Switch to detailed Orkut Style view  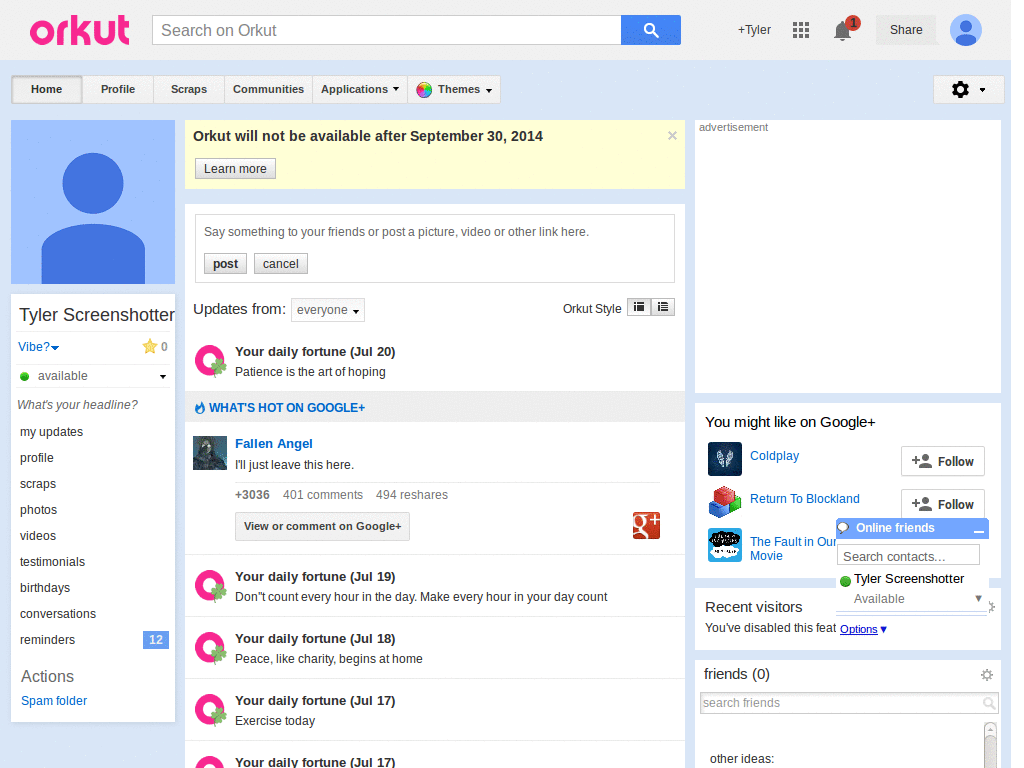[x=639, y=307]
